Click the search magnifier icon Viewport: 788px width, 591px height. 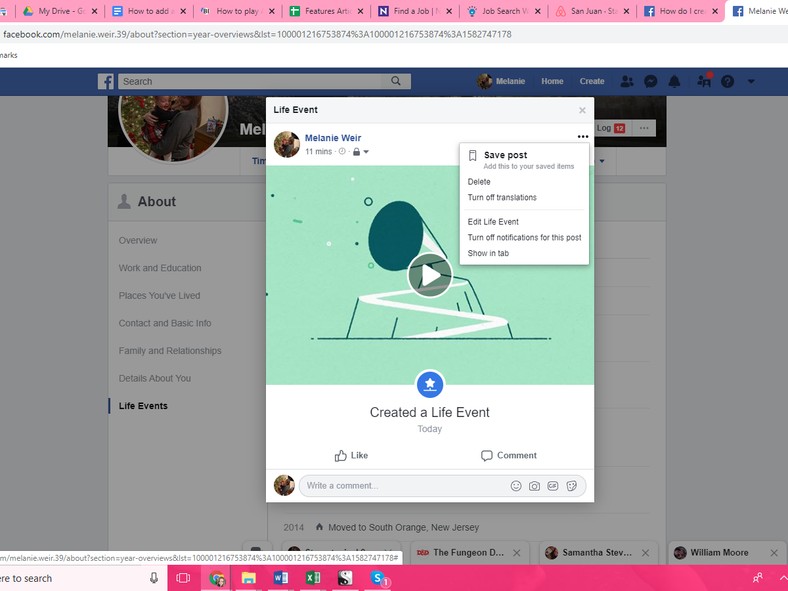coord(396,81)
